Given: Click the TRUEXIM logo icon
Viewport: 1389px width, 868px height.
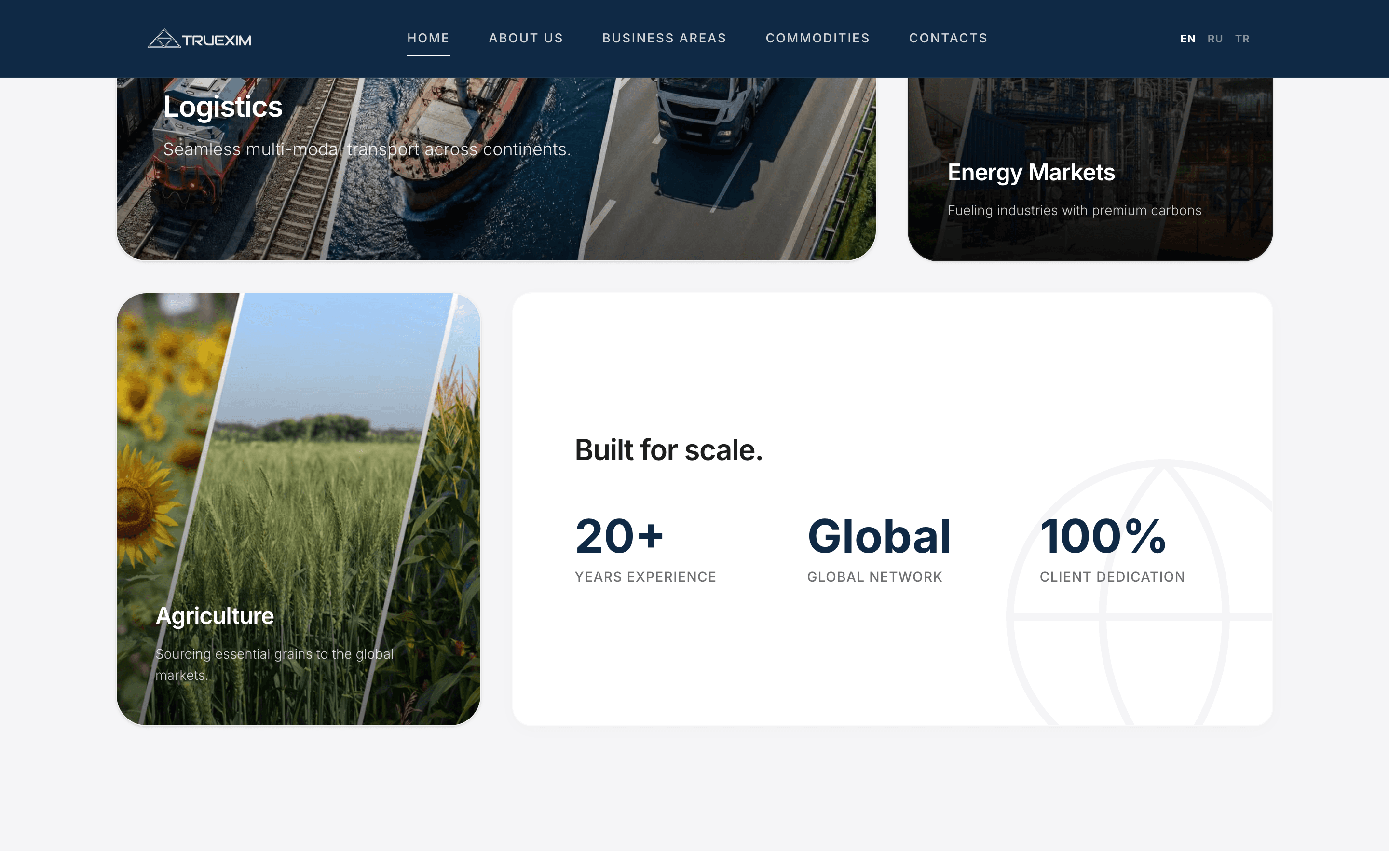Looking at the screenshot, I should 164,39.
